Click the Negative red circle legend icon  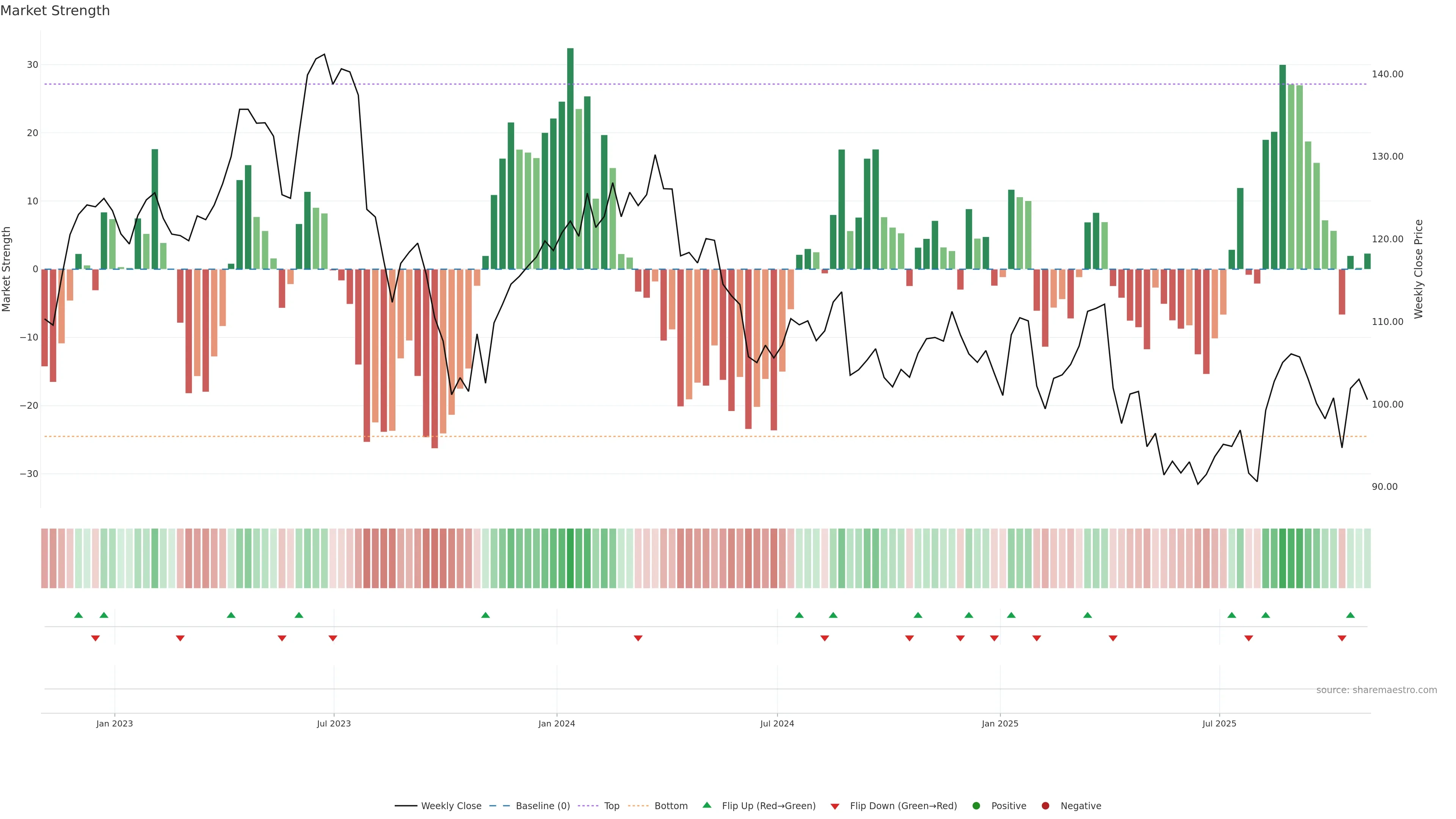coord(1045,805)
